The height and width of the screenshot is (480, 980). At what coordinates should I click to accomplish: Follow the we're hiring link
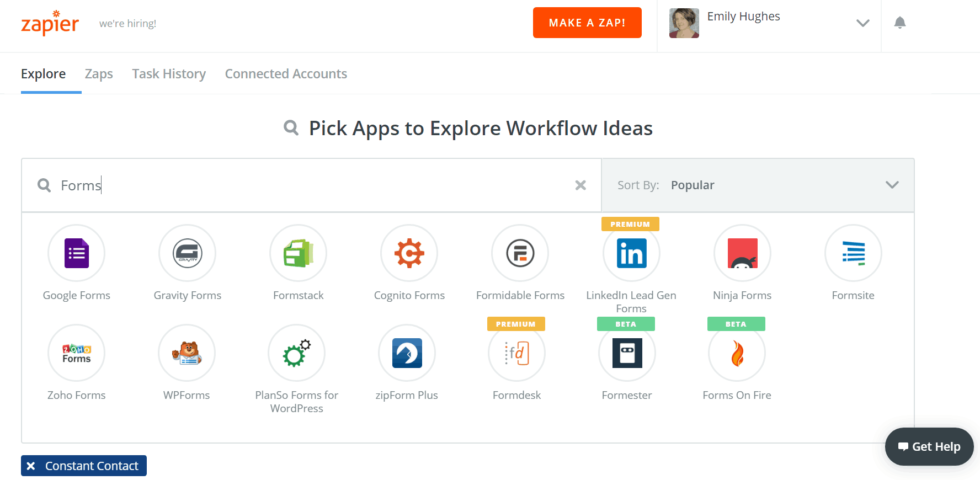pyautogui.click(x=128, y=24)
